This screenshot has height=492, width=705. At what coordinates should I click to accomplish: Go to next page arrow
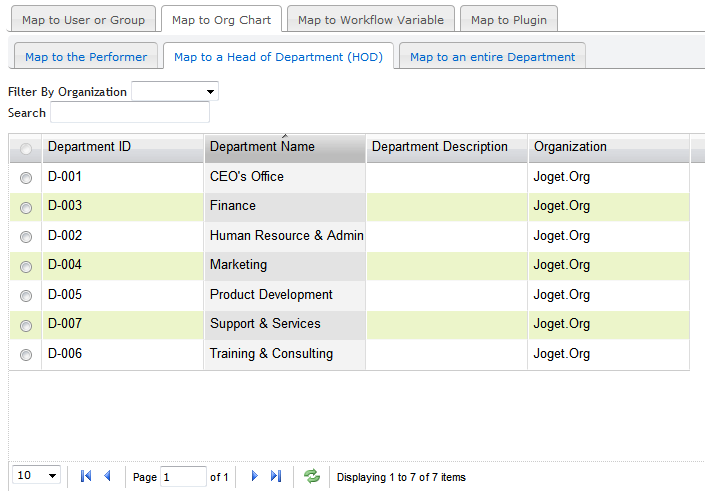(255, 477)
